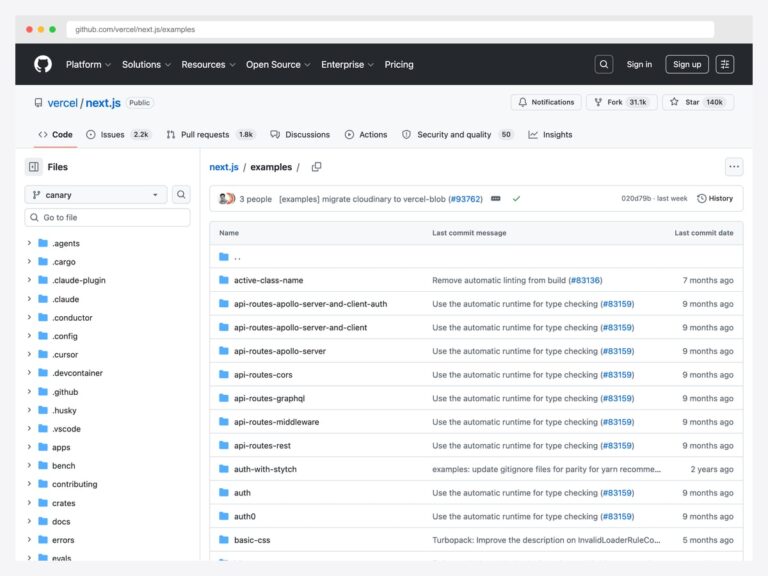Click the Go to file field
Viewport: 768px width, 576px height.
[x=107, y=217]
